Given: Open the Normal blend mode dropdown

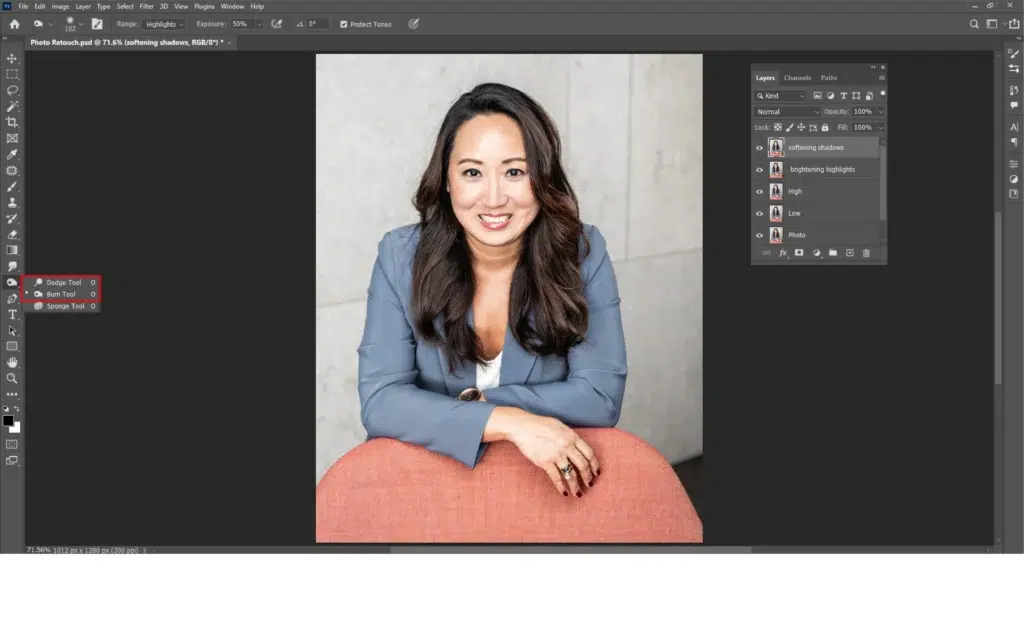Looking at the screenshot, I should click(787, 112).
